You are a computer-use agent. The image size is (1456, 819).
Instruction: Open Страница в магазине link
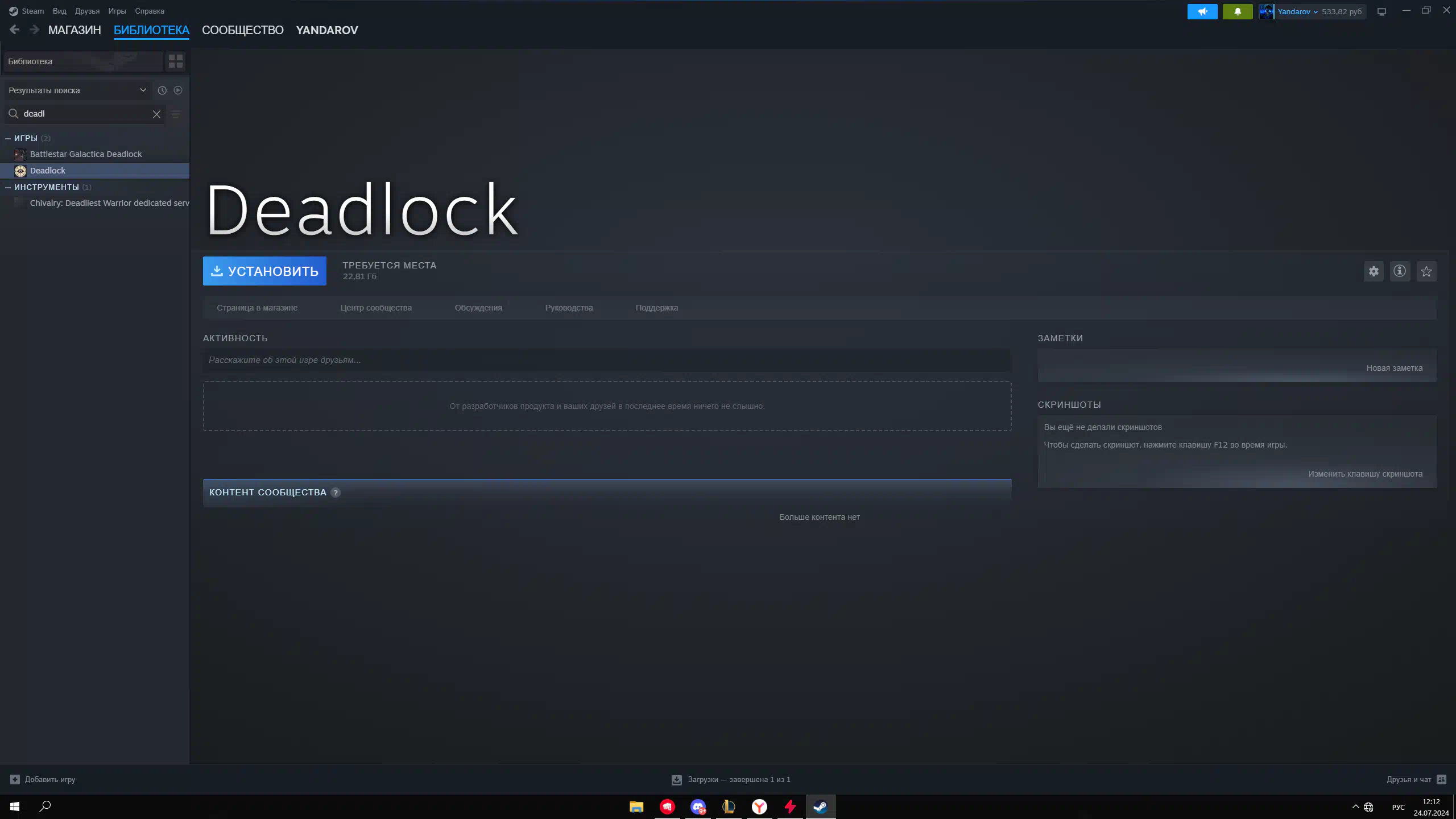click(257, 308)
